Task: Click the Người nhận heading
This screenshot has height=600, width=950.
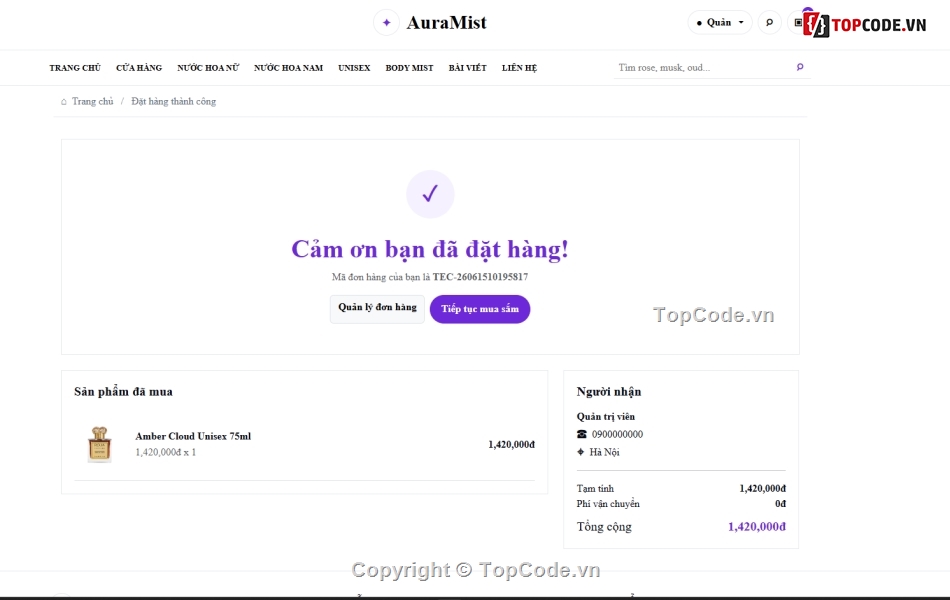Action: click(609, 392)
